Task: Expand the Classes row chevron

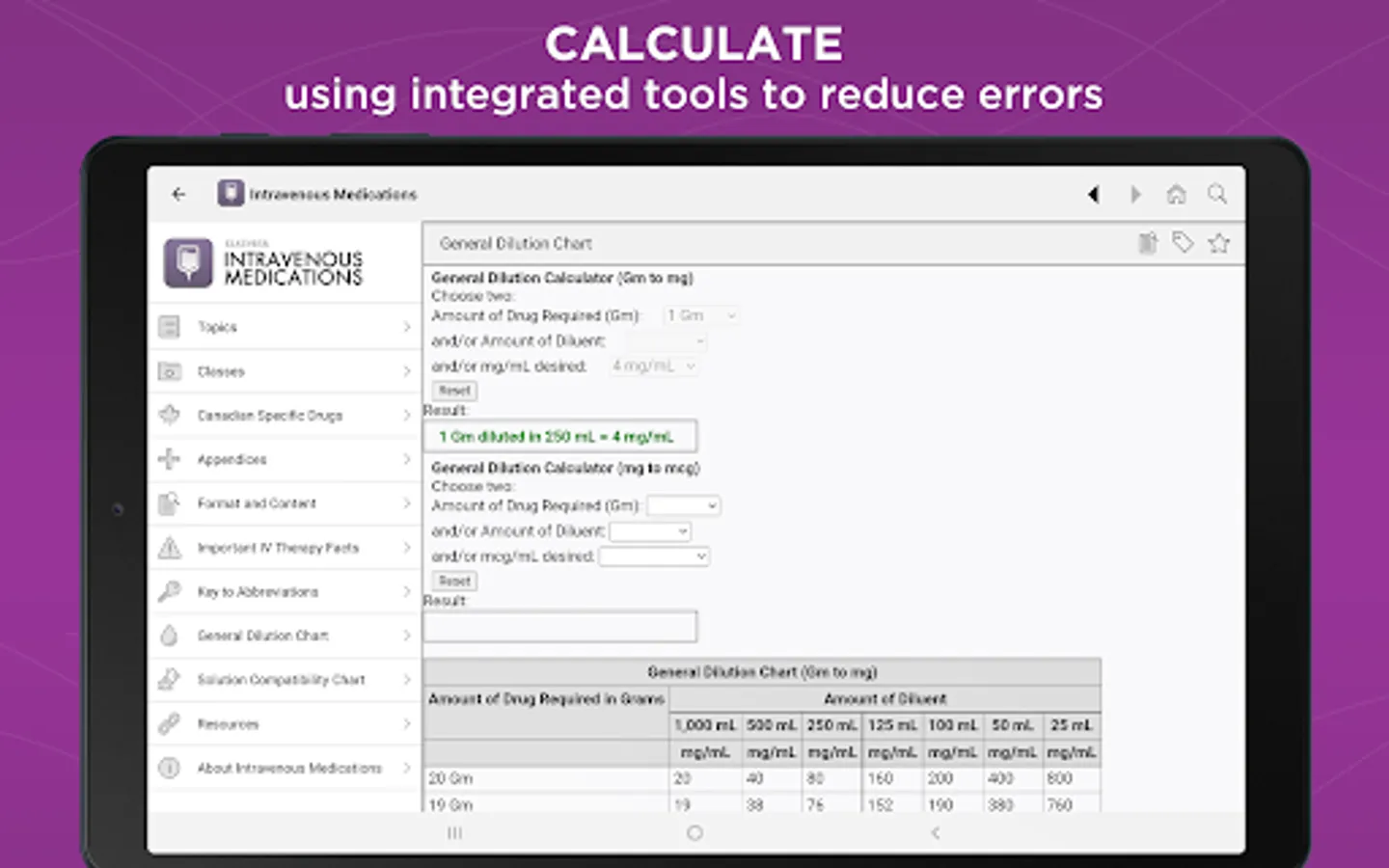Action: 406,371
